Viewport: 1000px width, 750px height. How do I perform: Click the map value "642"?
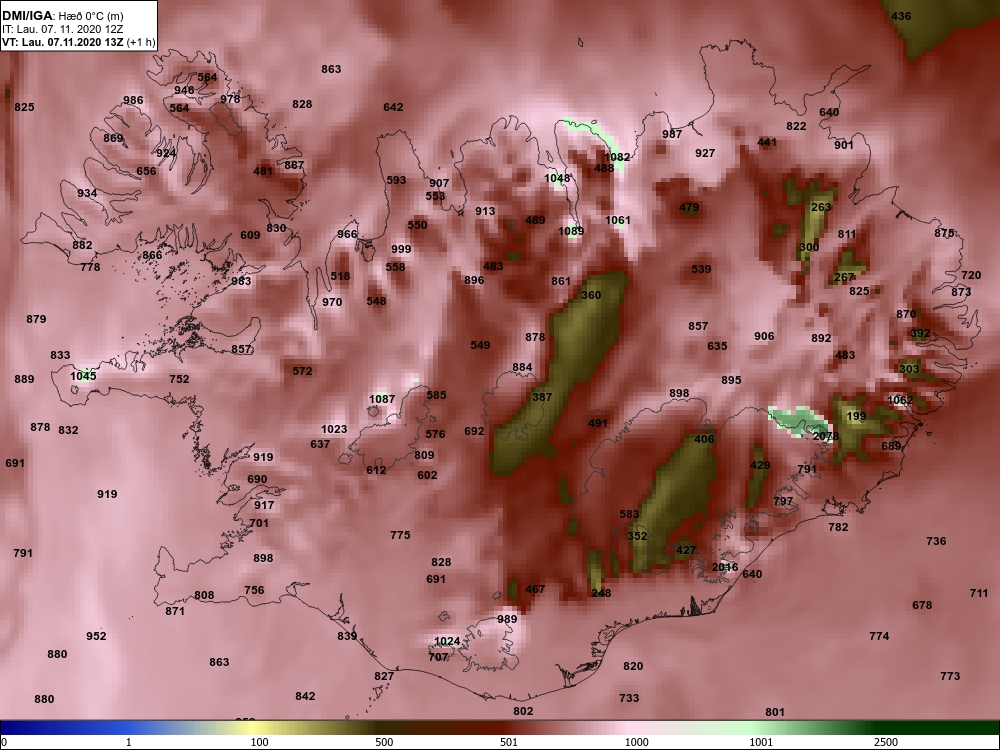[393, 107]
